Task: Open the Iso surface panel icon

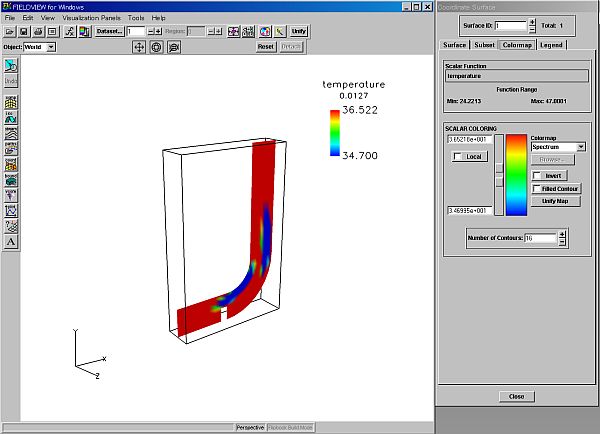Action: click(x=11, y=117)
